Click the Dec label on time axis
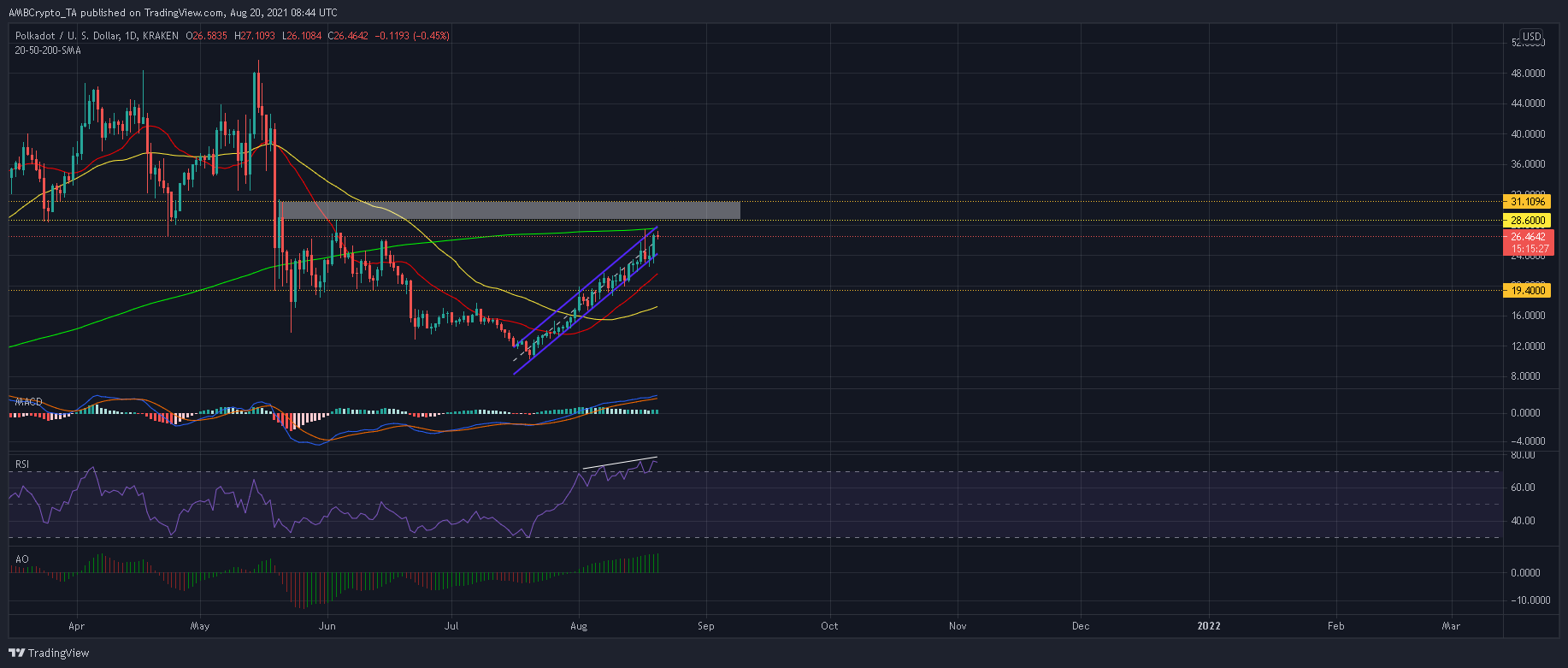1568x668 pixels. (x=1081, y=626)
